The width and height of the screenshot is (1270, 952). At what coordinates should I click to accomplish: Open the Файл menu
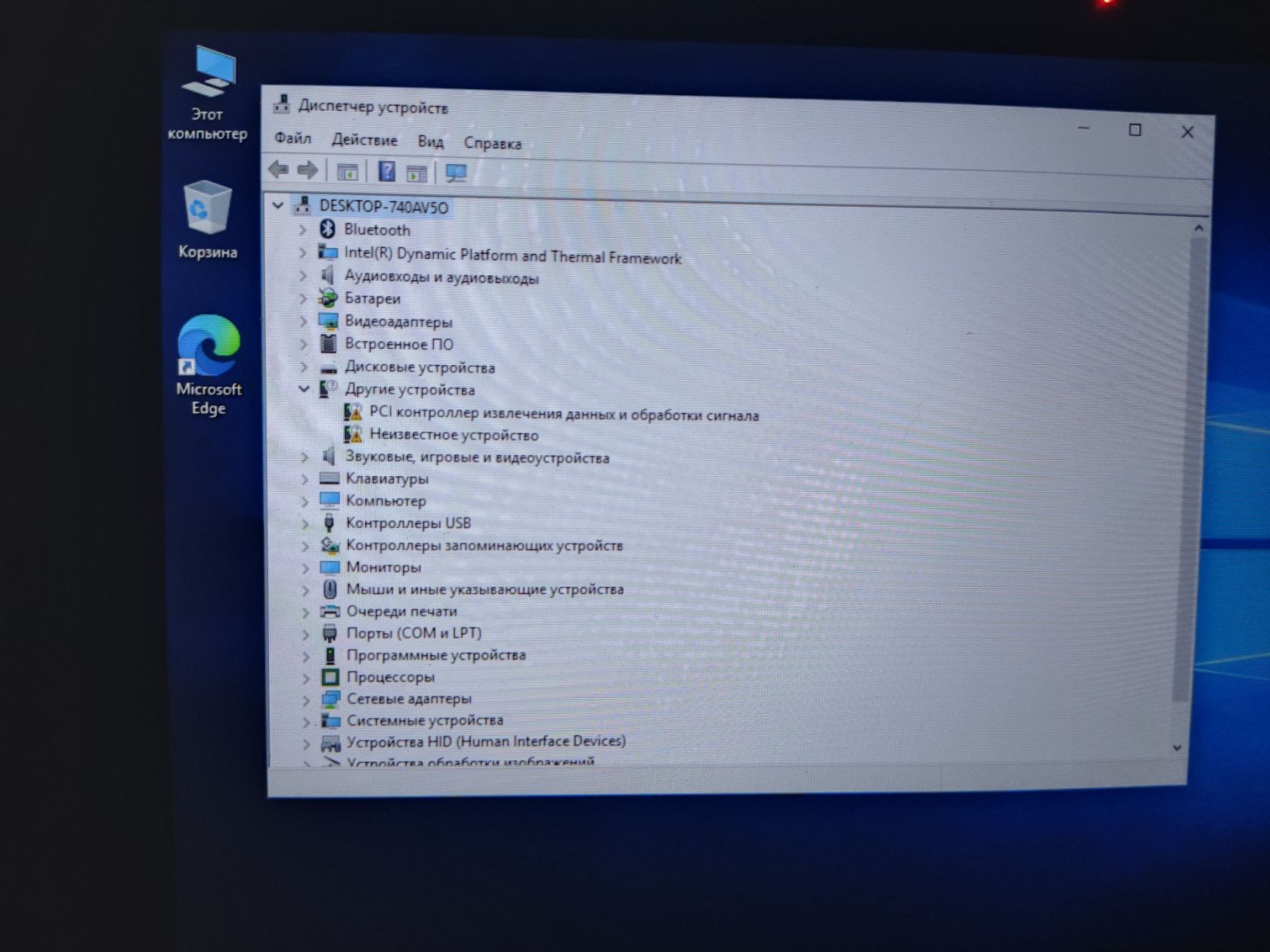click(293, 138)
